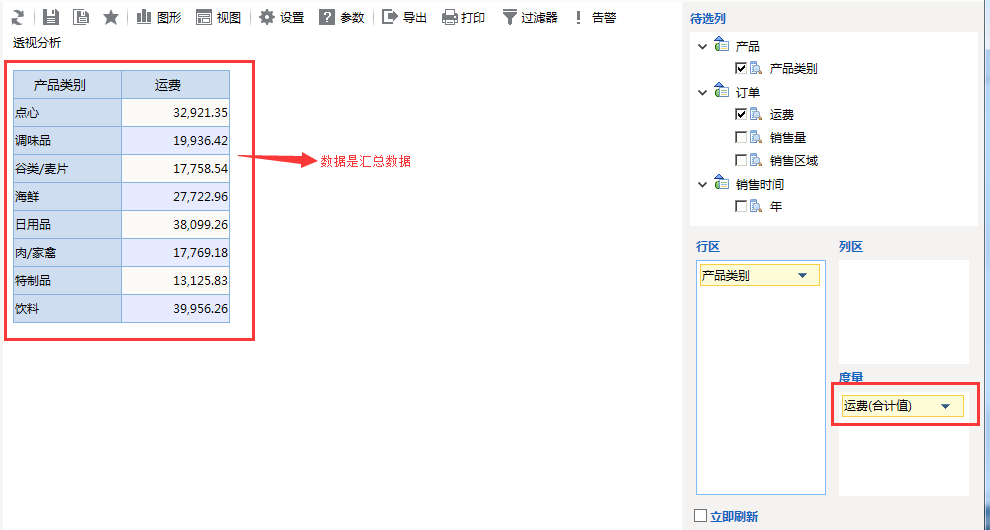
Task: Click the value 19,936.42
Action: (x=176, y=141)
